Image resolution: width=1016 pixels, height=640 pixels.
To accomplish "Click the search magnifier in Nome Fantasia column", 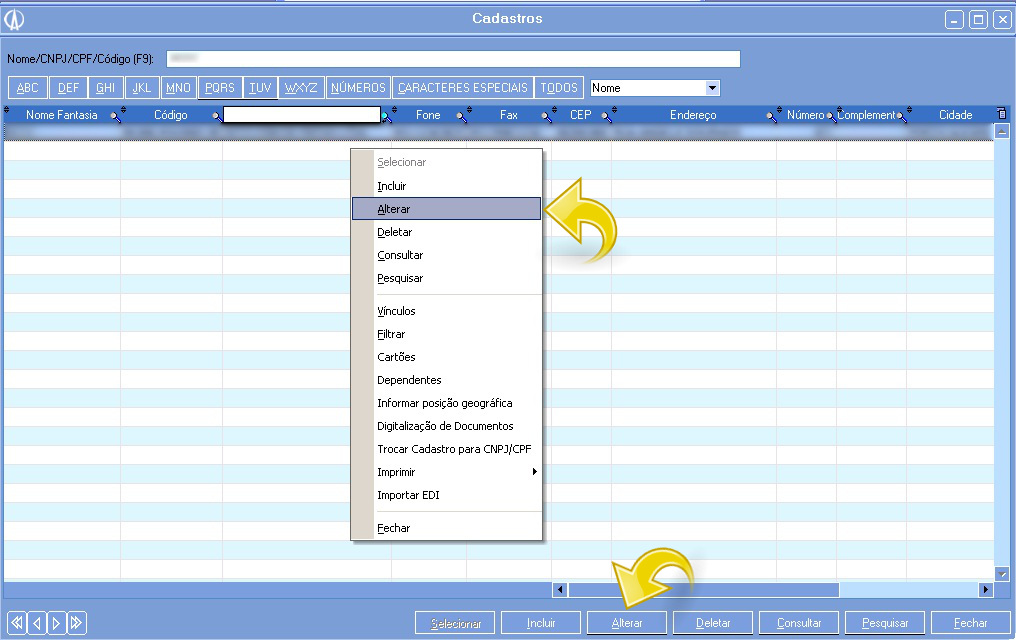I will point(116,116).
